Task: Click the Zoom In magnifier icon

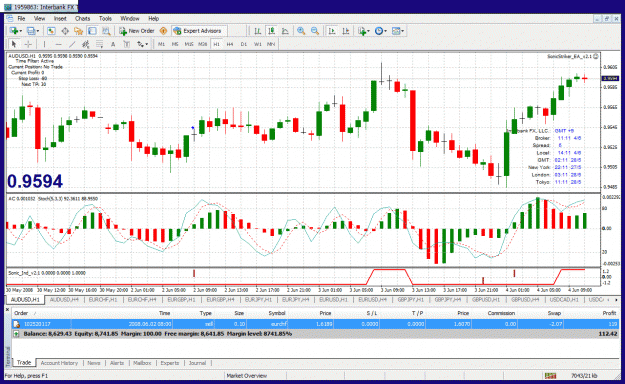Action: coord(301,31)
